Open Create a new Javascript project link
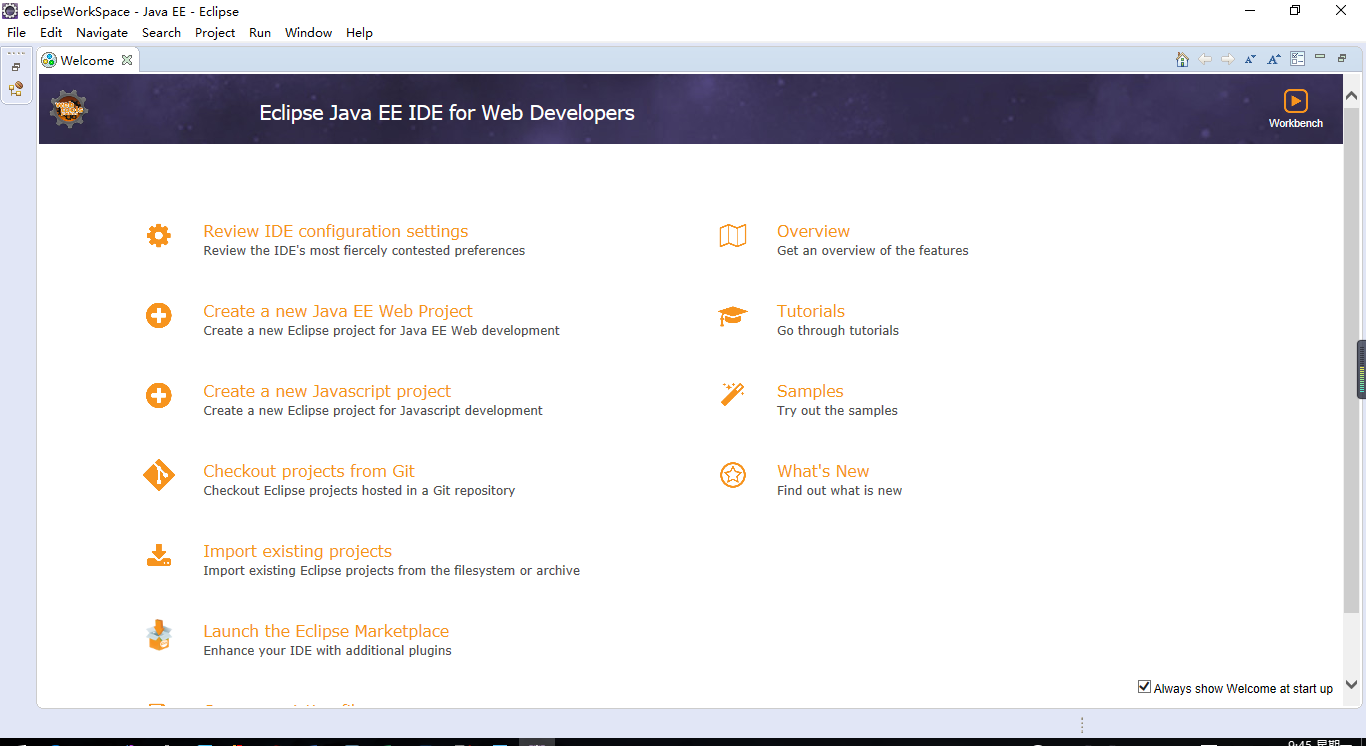 tap(327, 391)
